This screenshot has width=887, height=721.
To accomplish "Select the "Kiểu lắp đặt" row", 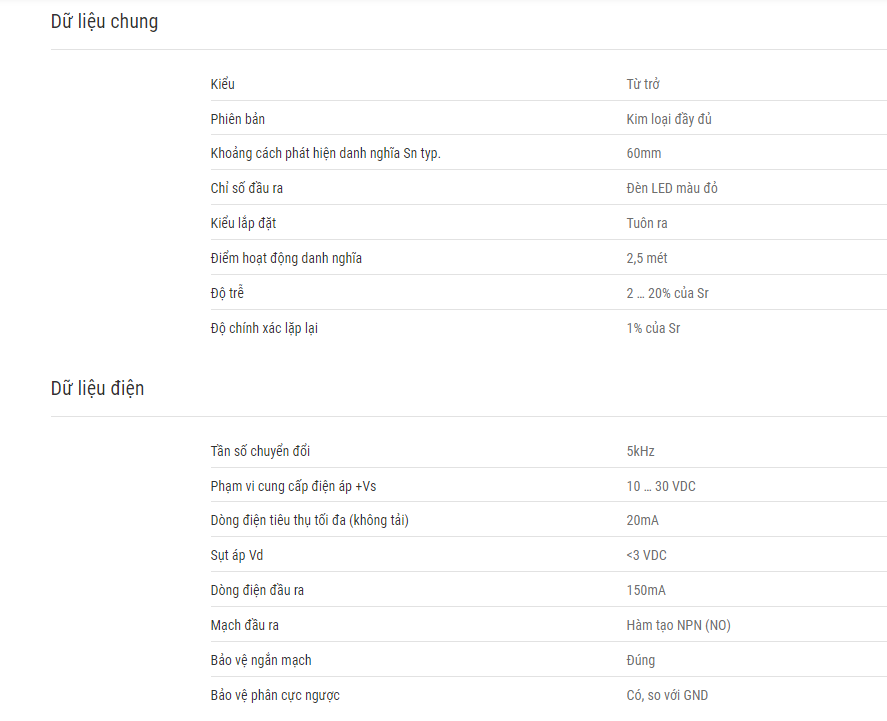I will click(549, 223).
